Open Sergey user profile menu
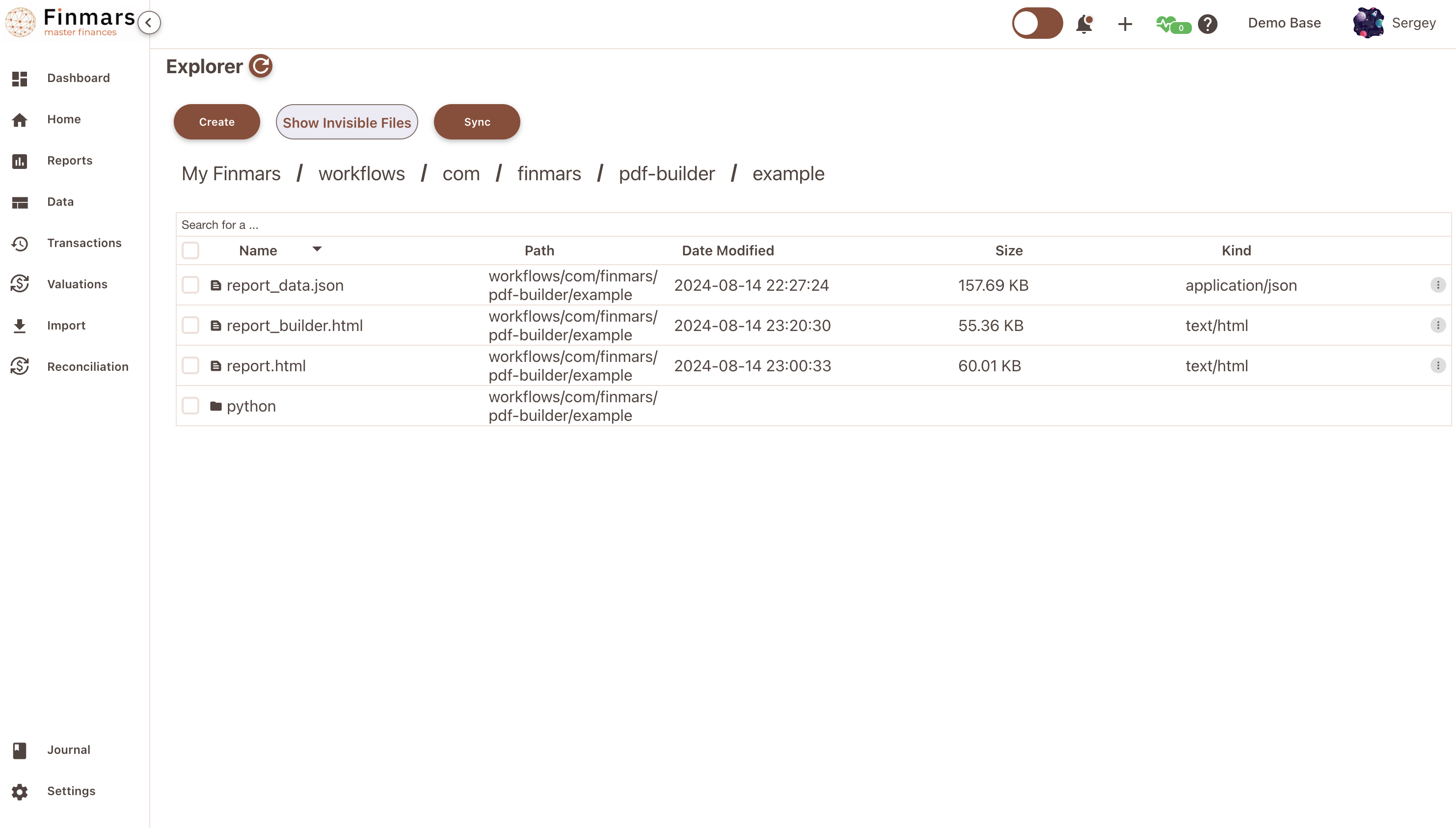 click(1413, 23)
